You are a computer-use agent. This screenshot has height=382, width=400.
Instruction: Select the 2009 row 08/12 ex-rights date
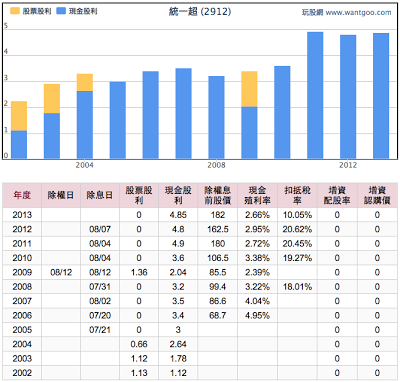(61, 272)
